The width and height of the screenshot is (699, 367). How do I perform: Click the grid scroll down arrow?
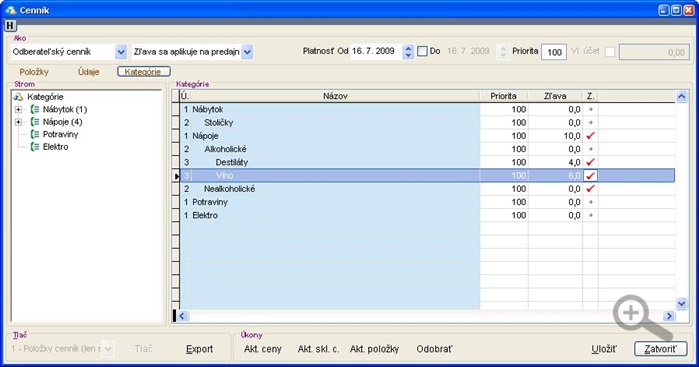[681, 304]
